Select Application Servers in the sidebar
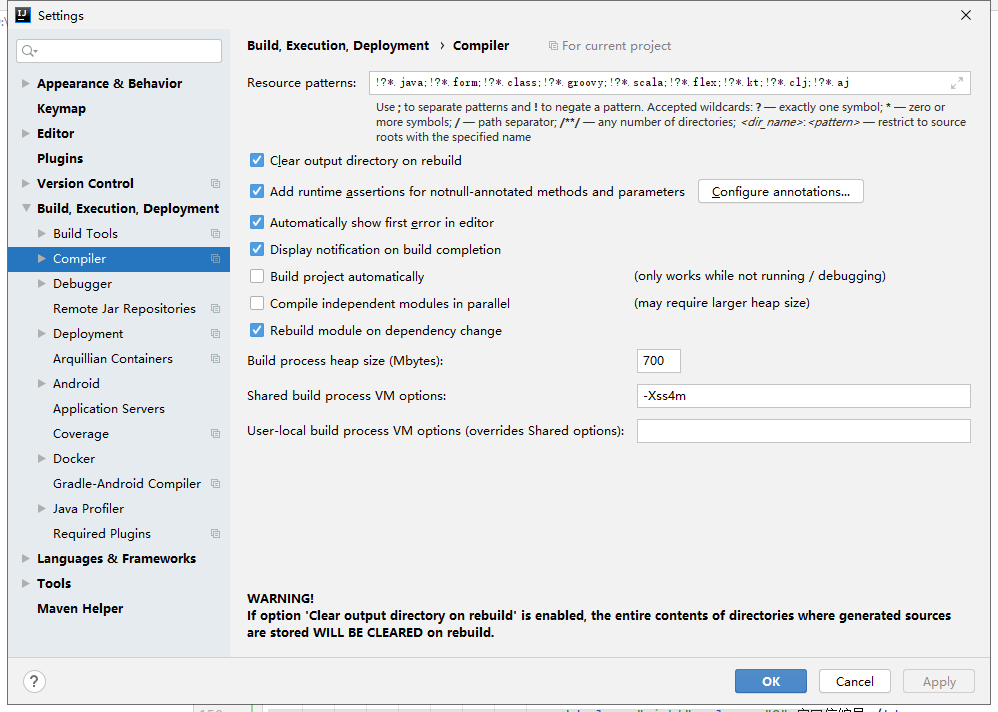This screenshot has height=712, width=998. [109, 408]
